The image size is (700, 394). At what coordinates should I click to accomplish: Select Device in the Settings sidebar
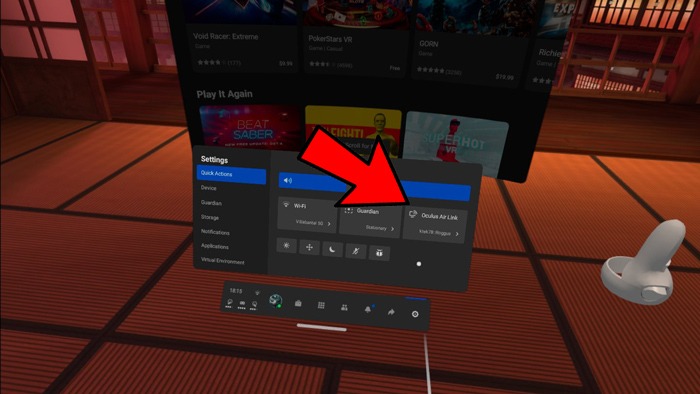click(x=208, y=188)
